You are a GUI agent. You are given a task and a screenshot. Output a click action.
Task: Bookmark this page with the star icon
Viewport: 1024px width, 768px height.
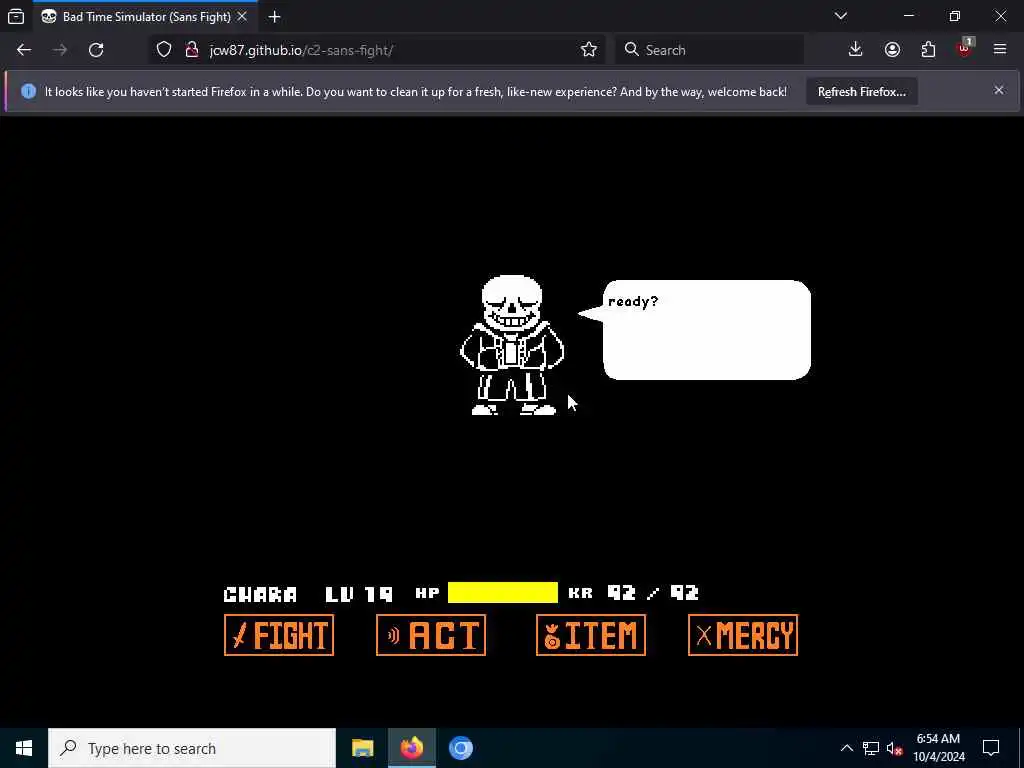tap(589, 50)
